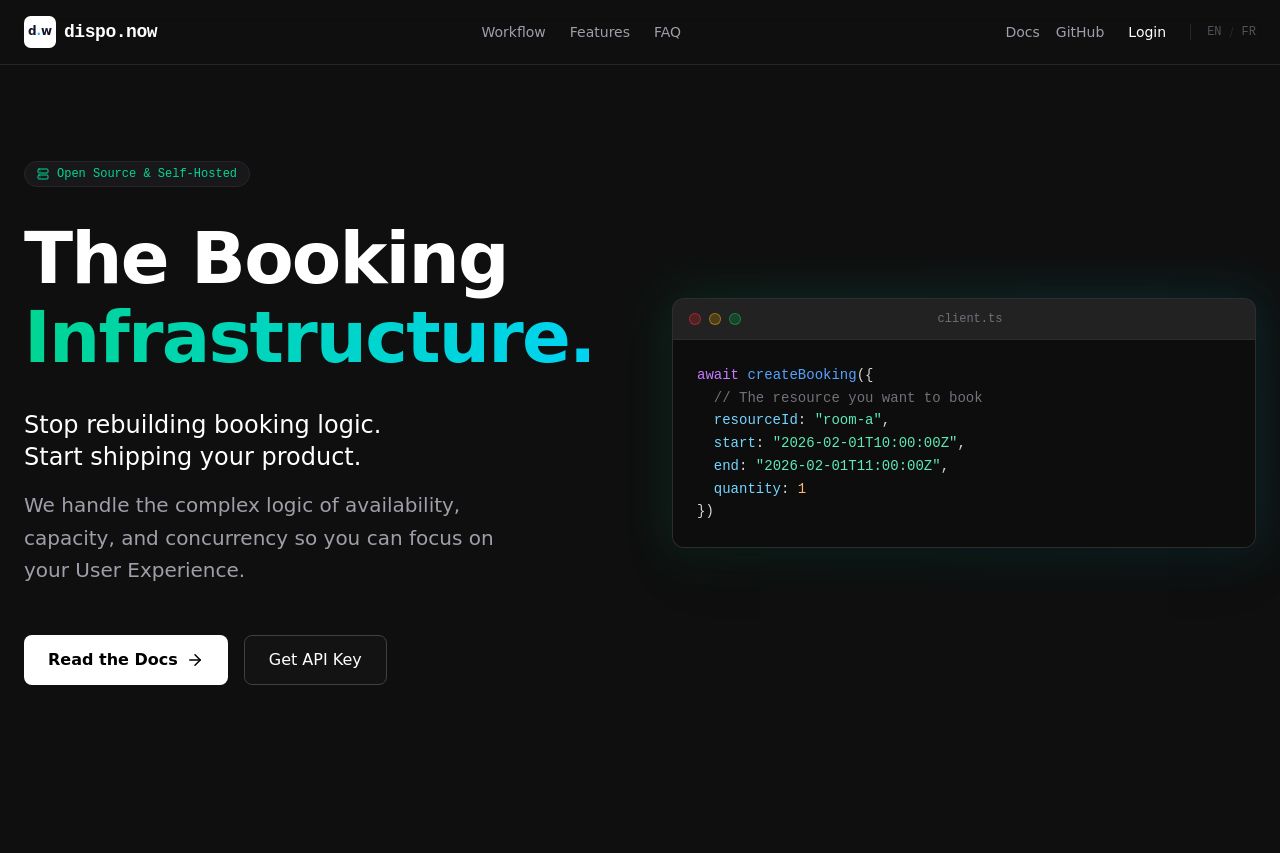Image resolution: width=1280 pixels, height=853 pixels.
Task: Switch language to FR
Action: (1248, 32)
